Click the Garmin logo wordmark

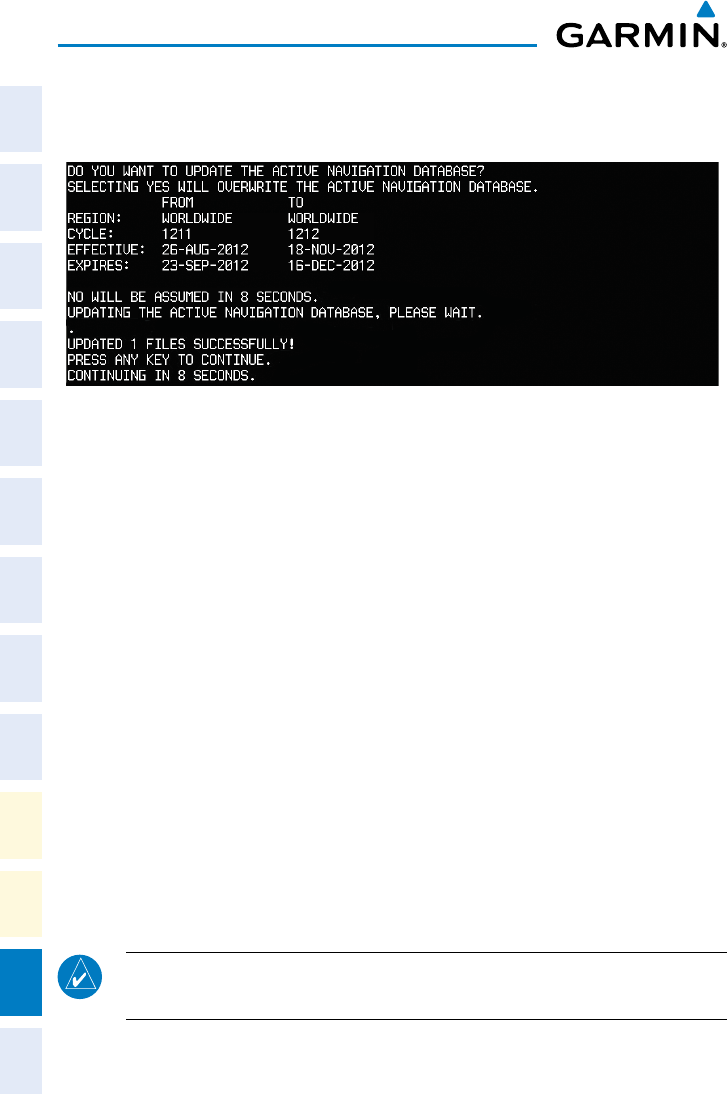tap(640, 35)
